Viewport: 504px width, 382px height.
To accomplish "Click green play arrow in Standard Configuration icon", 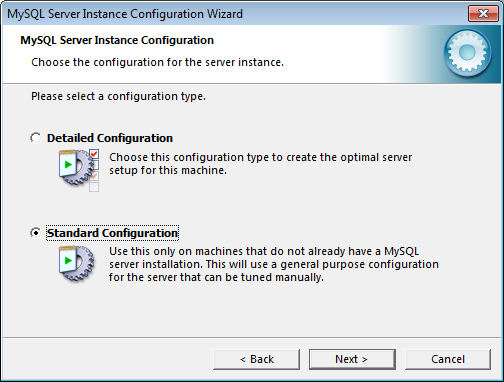I will tap(68, 260).
